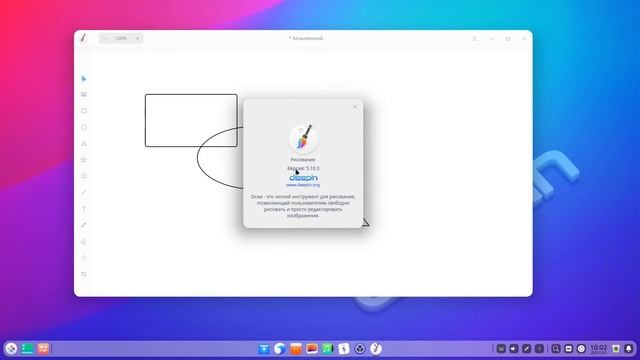
Task: Select the Ellipse tool
Action: (x=84, y=127)
